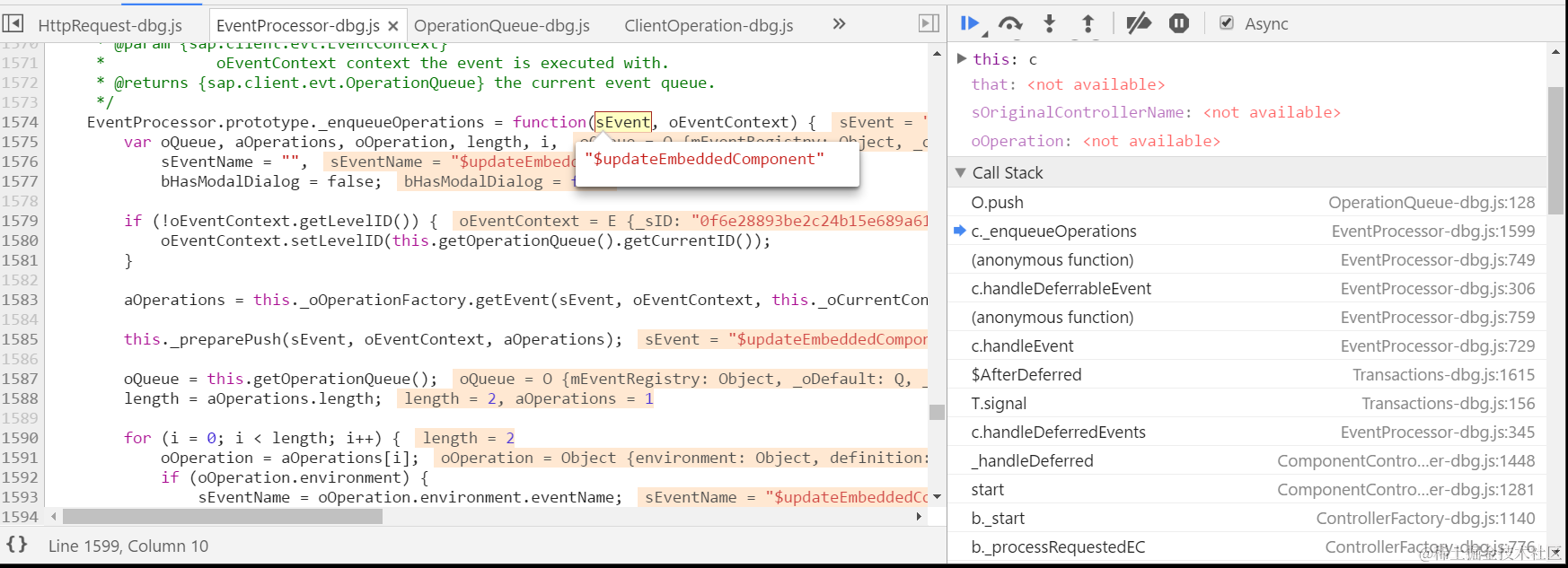
Task: Expand the 'this: c' scope variable
Action: point(962,58)
